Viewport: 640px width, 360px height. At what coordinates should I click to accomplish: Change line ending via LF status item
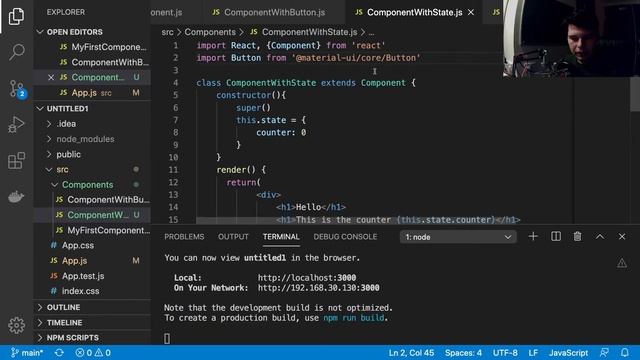533,353
